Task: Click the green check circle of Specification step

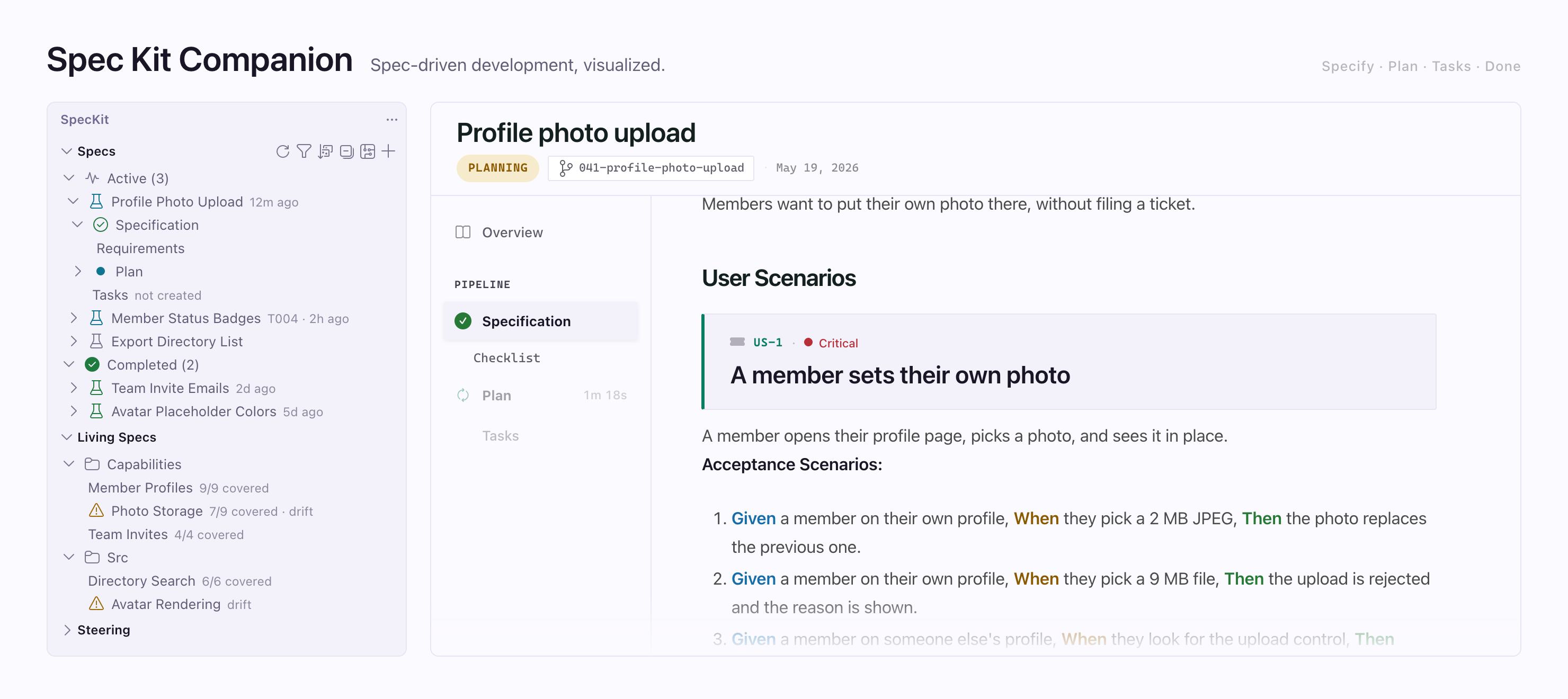Action: click(x=463, y=321)
